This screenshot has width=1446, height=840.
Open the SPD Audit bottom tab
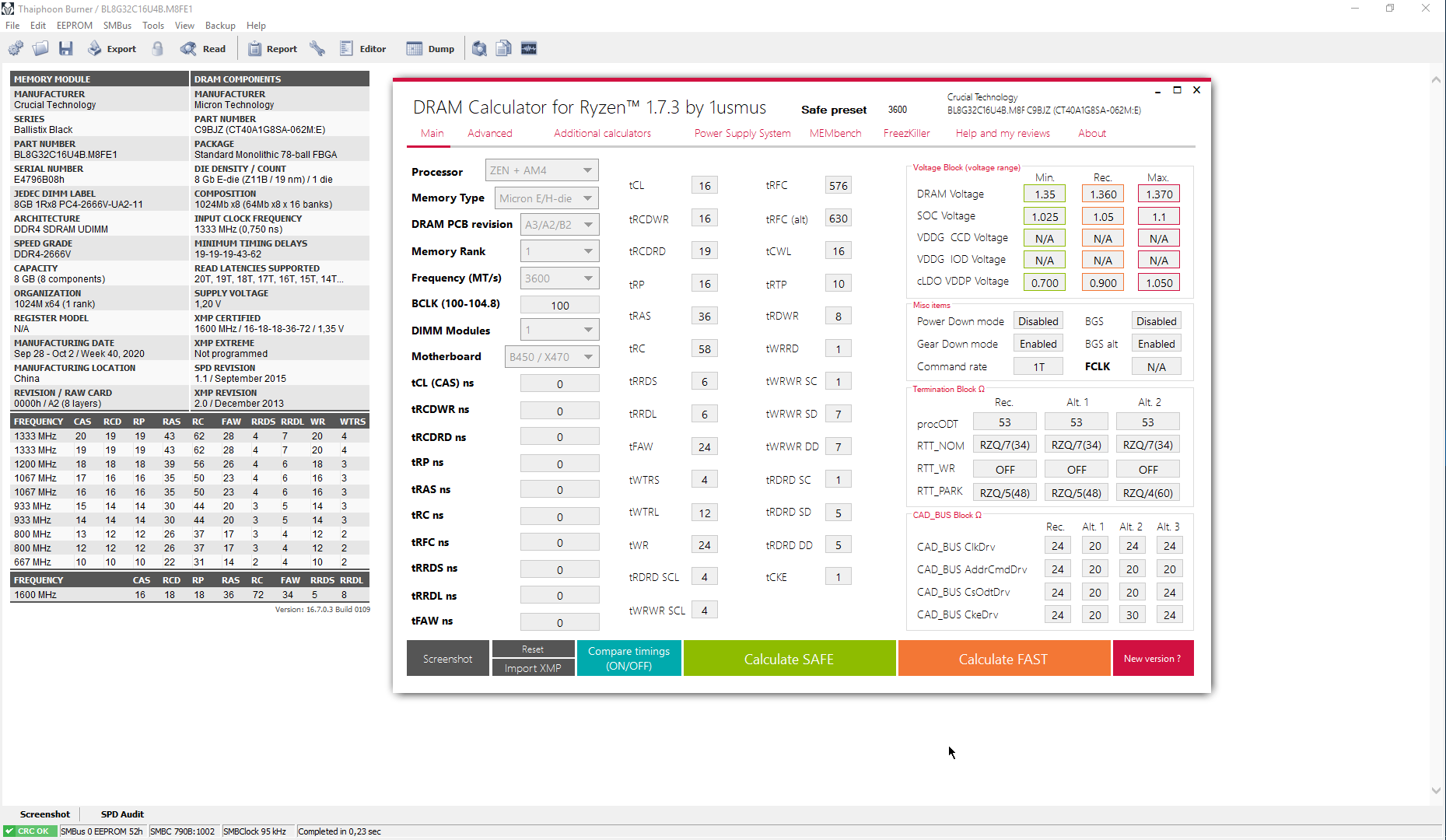(x=122, y=814)
